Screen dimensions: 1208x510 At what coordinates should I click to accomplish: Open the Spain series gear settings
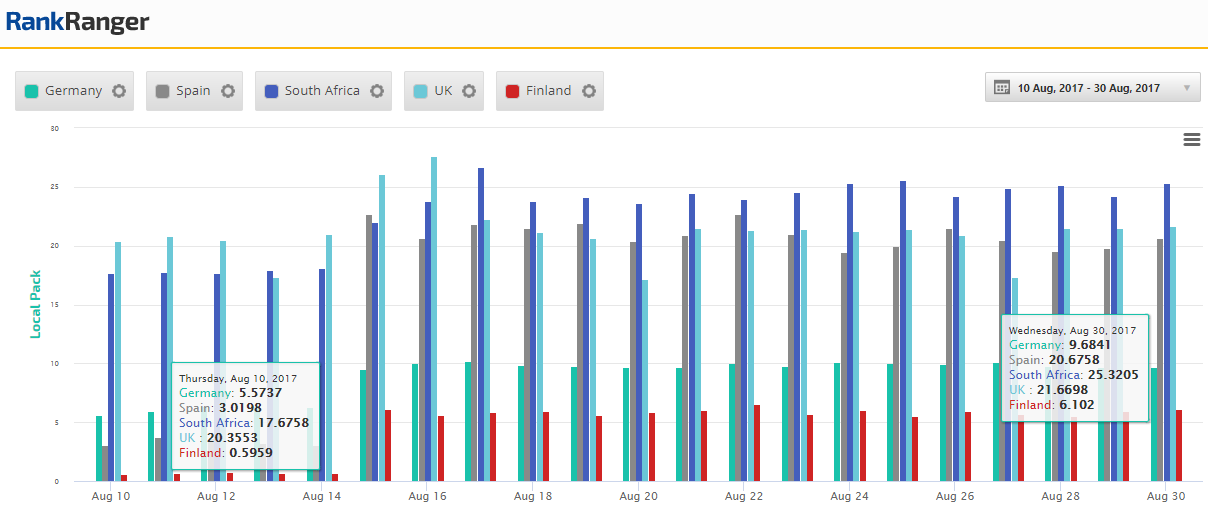[228, 91]
